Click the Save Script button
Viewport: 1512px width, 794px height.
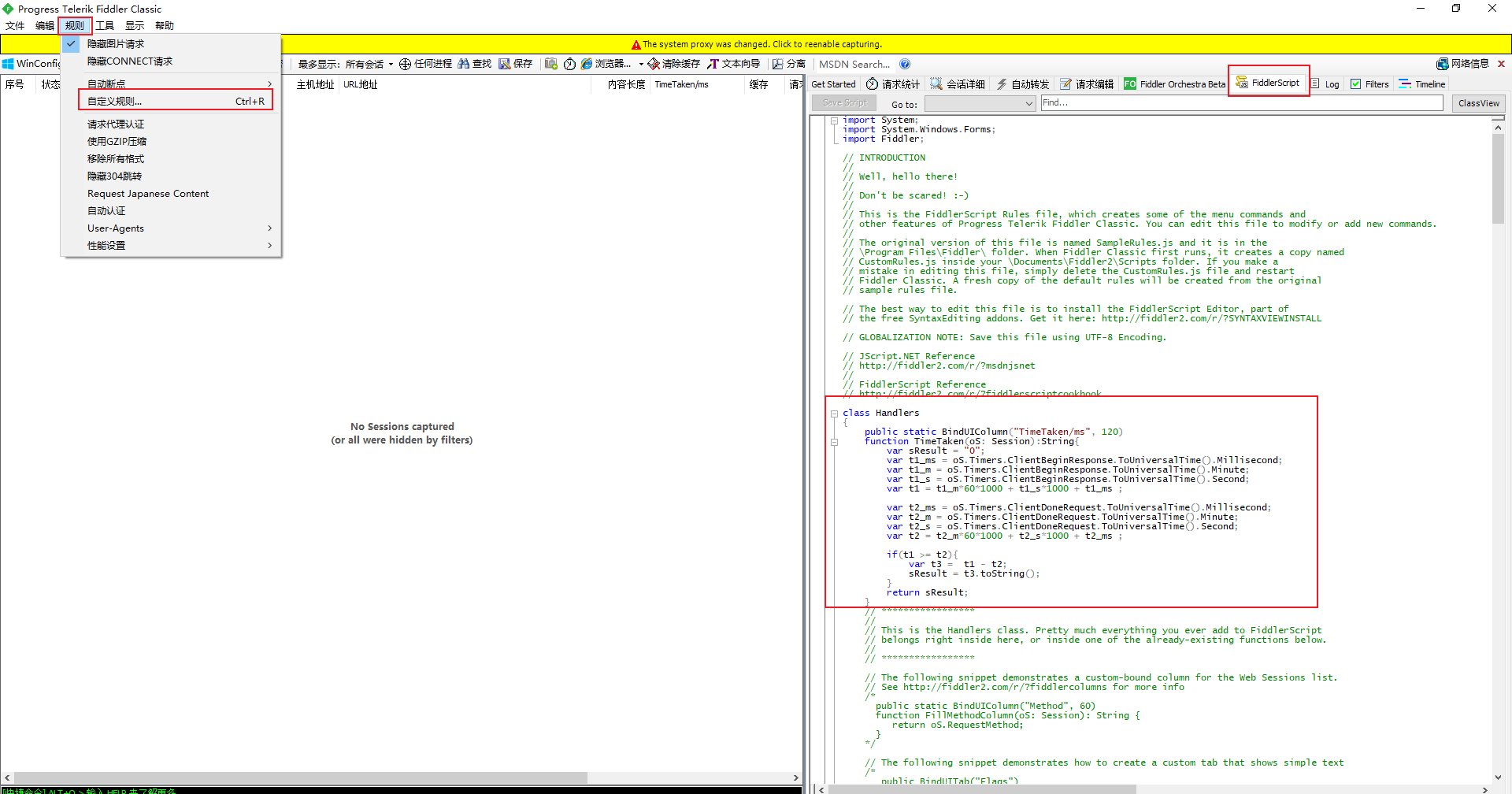tap(844, 103)
